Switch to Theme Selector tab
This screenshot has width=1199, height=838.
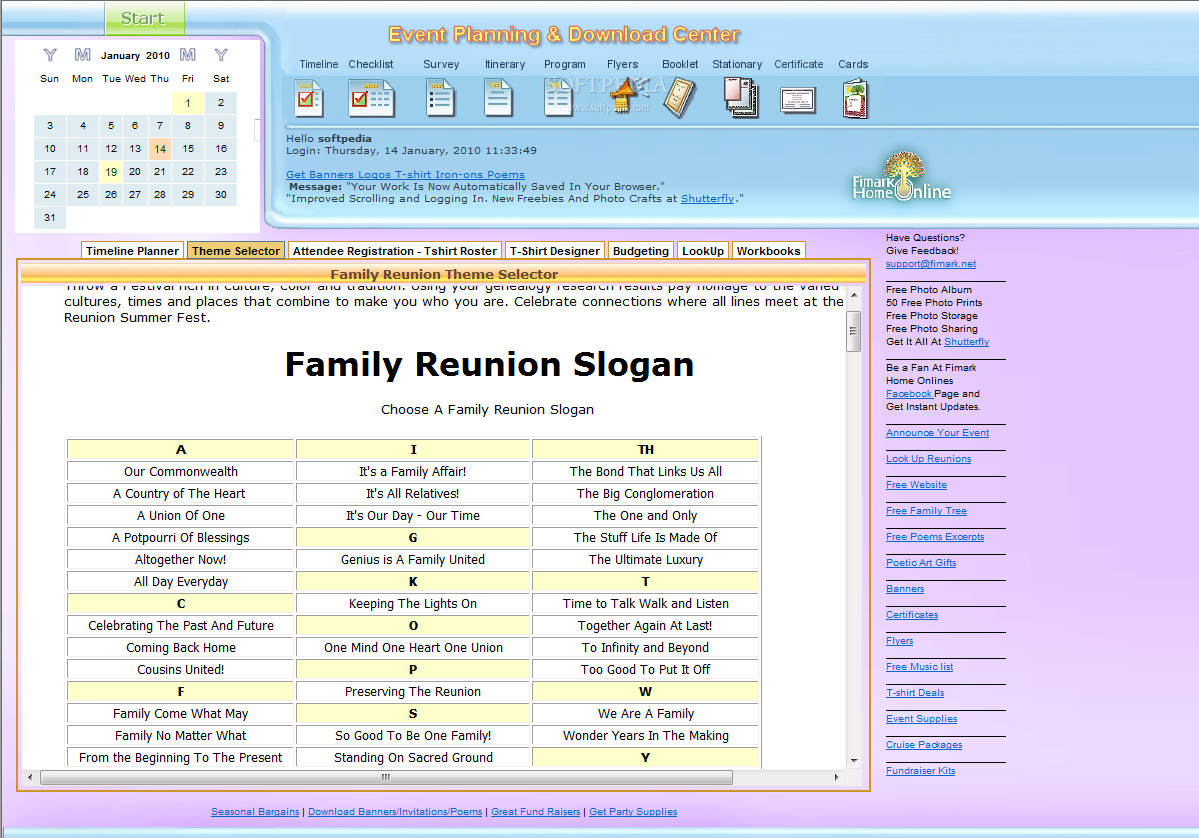click(x=236, y=251)
